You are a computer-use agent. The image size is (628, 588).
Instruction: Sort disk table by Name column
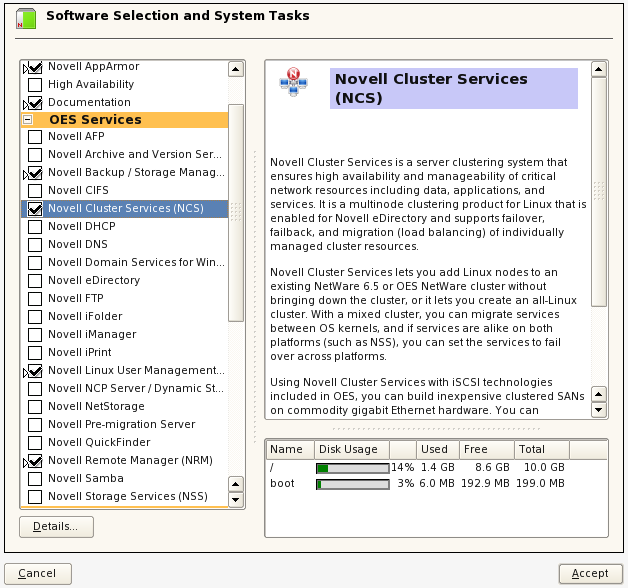pos(290,449)
